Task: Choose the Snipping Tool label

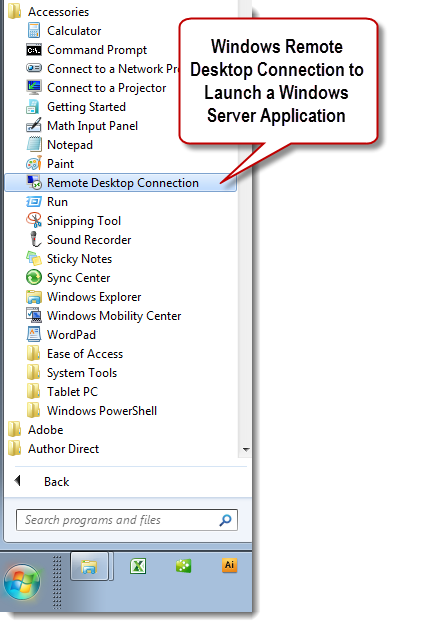Action: tap(84, 221)
